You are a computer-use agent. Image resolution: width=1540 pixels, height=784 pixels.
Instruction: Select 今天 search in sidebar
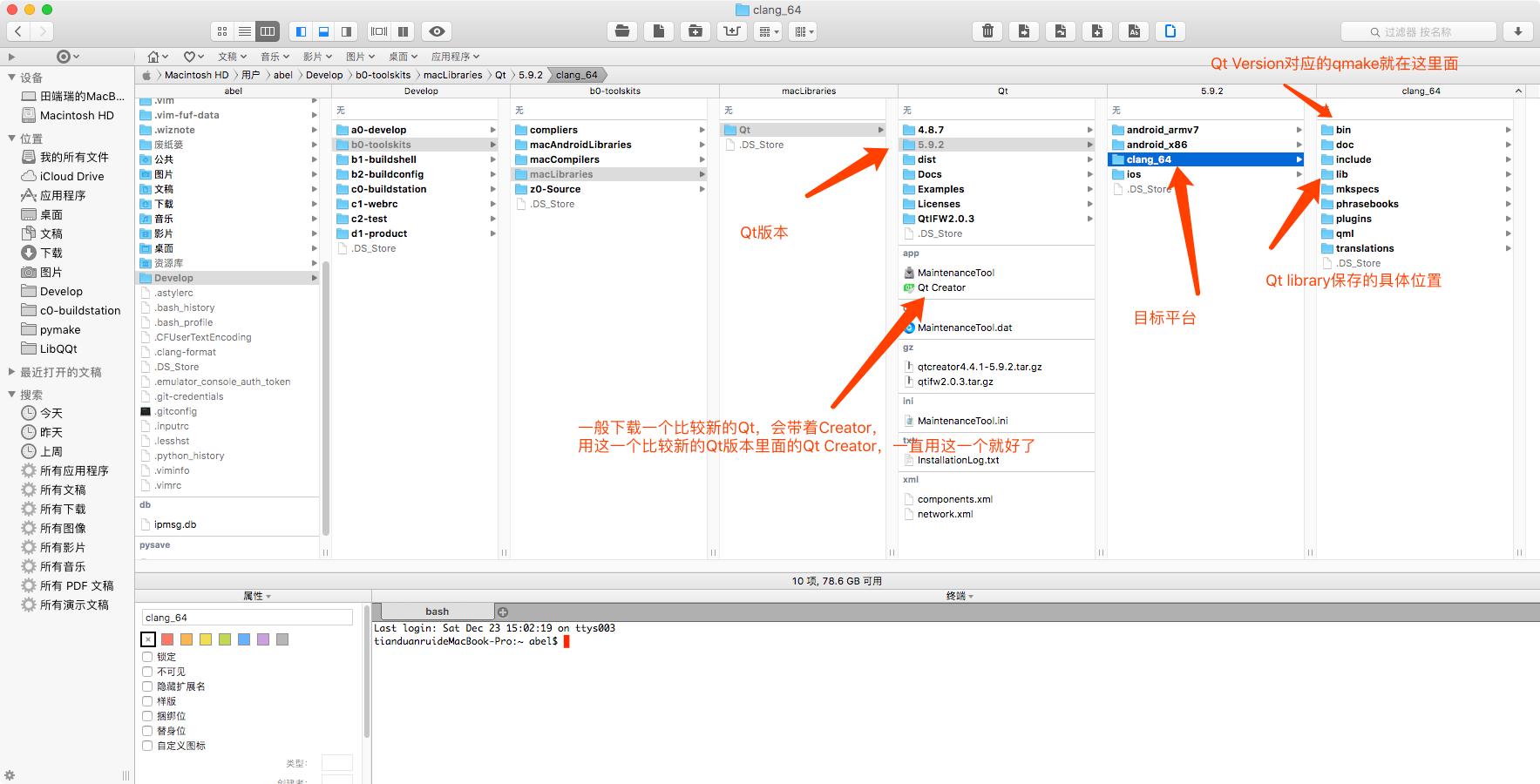(x=51, y=413)
